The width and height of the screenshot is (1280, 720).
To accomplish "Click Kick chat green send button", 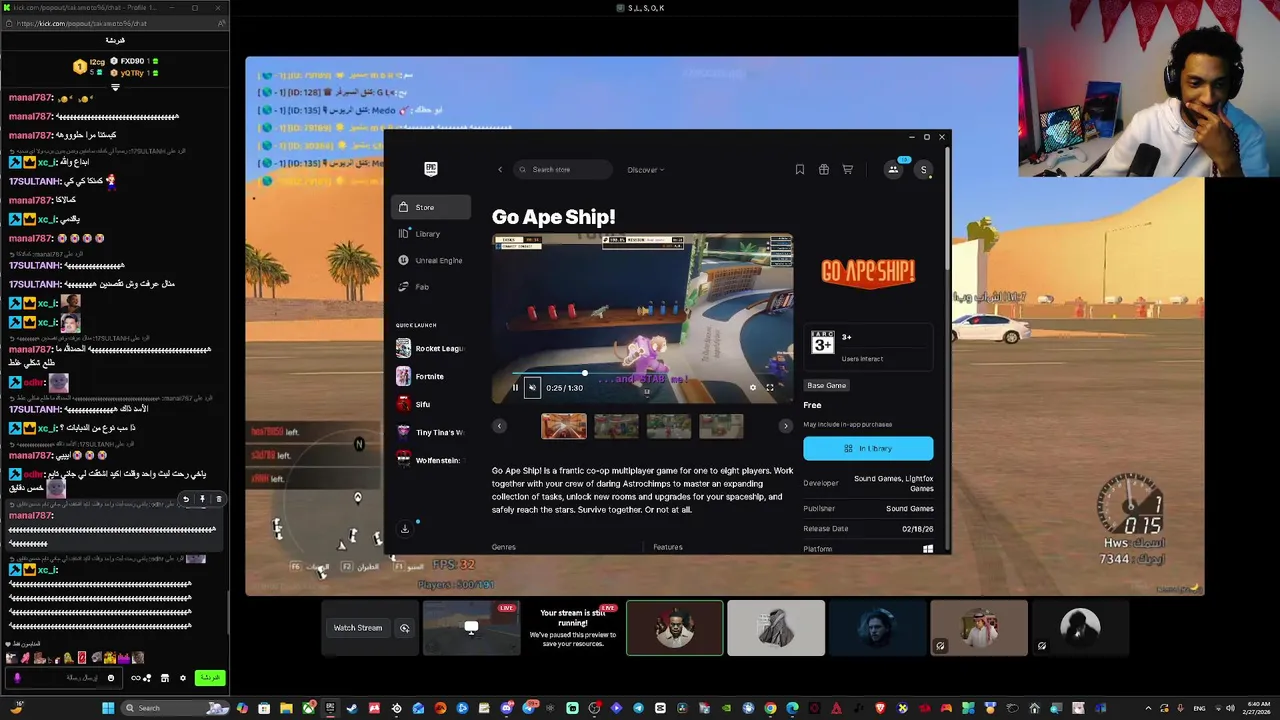I will click(x=210, y=678).
